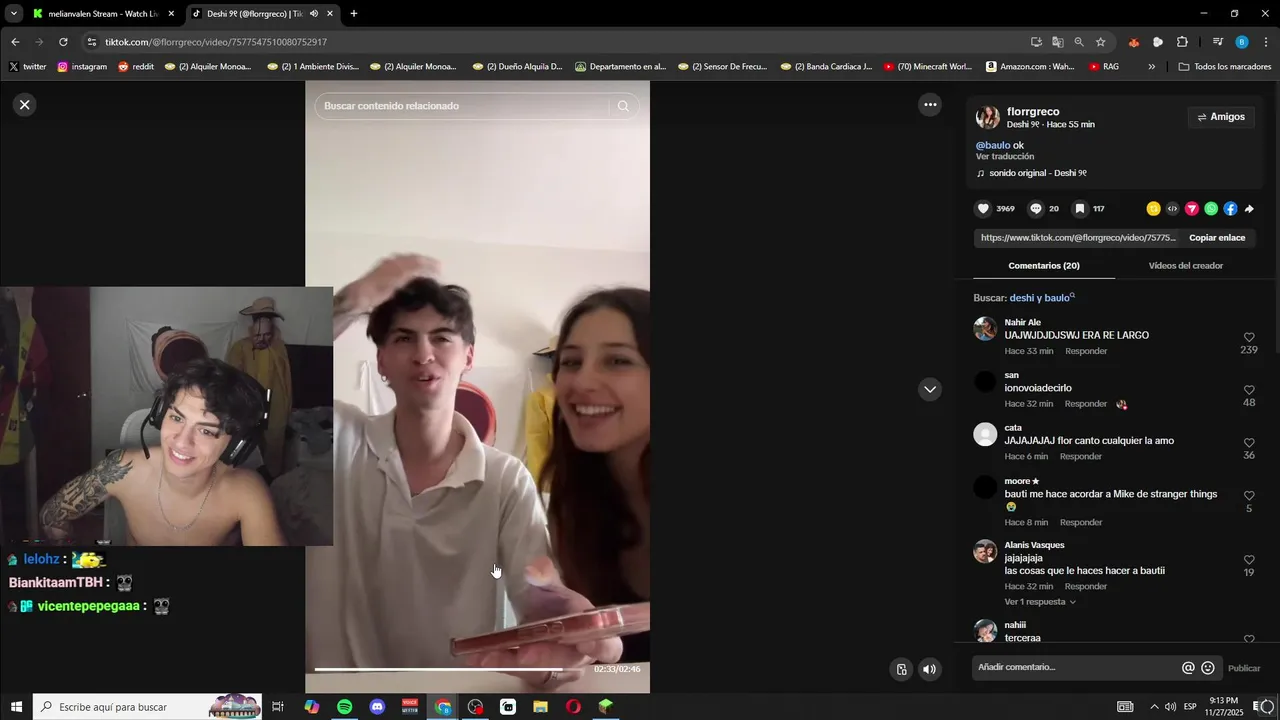Seek along the video progress bar
Viewport: 1280px width, 720px height.
(x=451, y=669)
